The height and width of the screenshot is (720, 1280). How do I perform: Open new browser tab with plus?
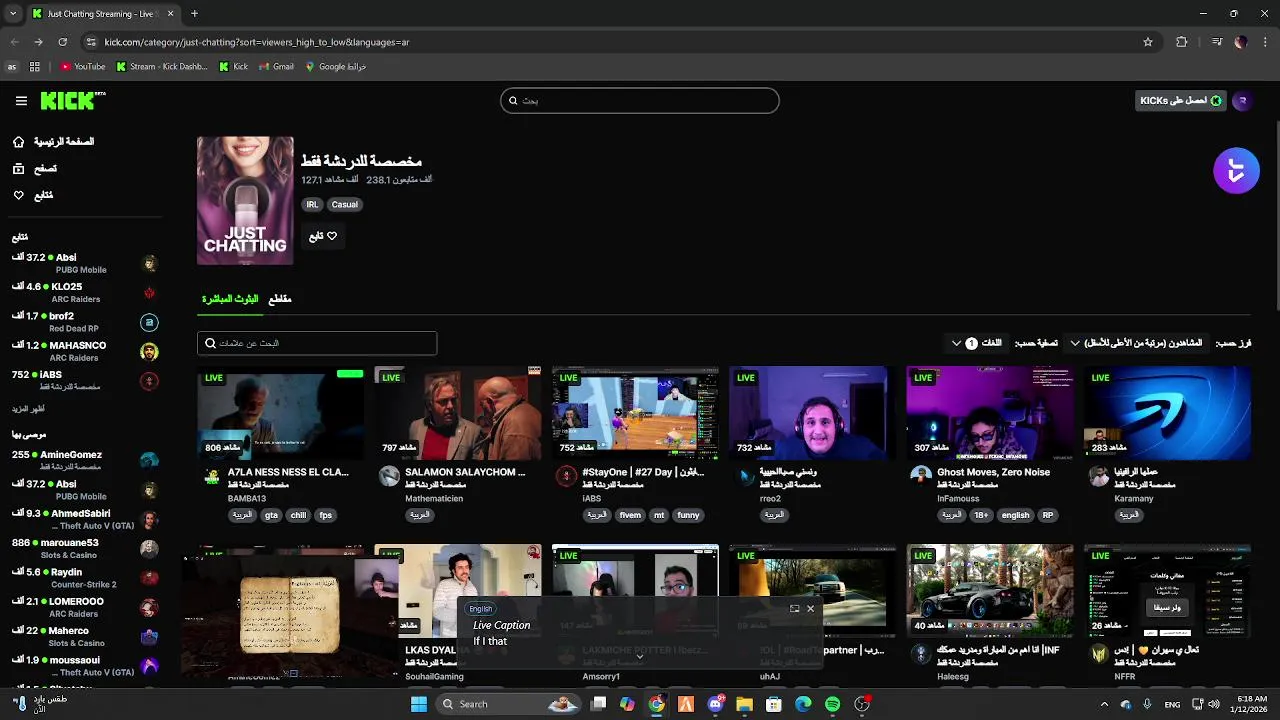[x=194, y=14]
